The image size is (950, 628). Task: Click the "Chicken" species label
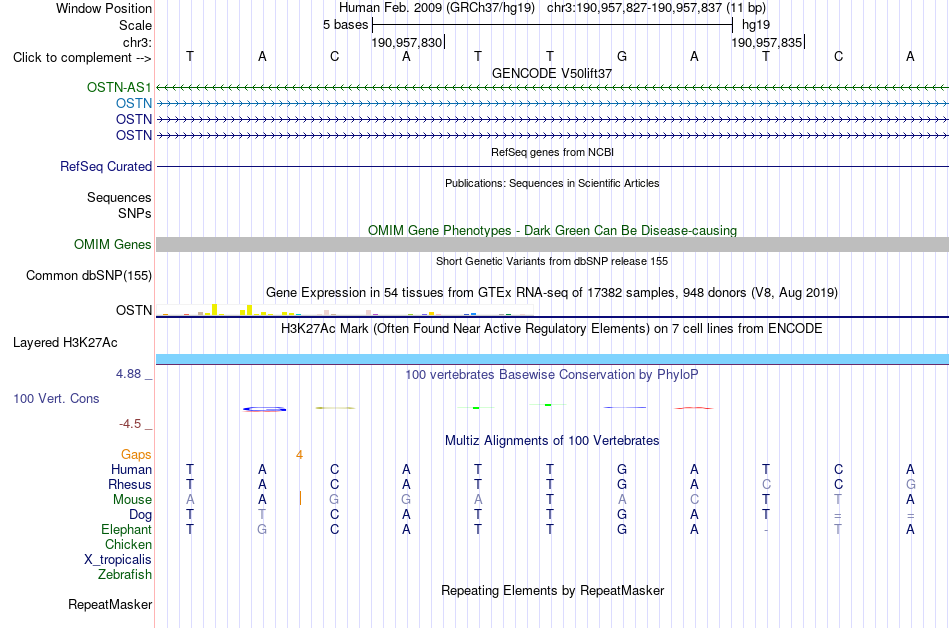[x=128, y=544]
